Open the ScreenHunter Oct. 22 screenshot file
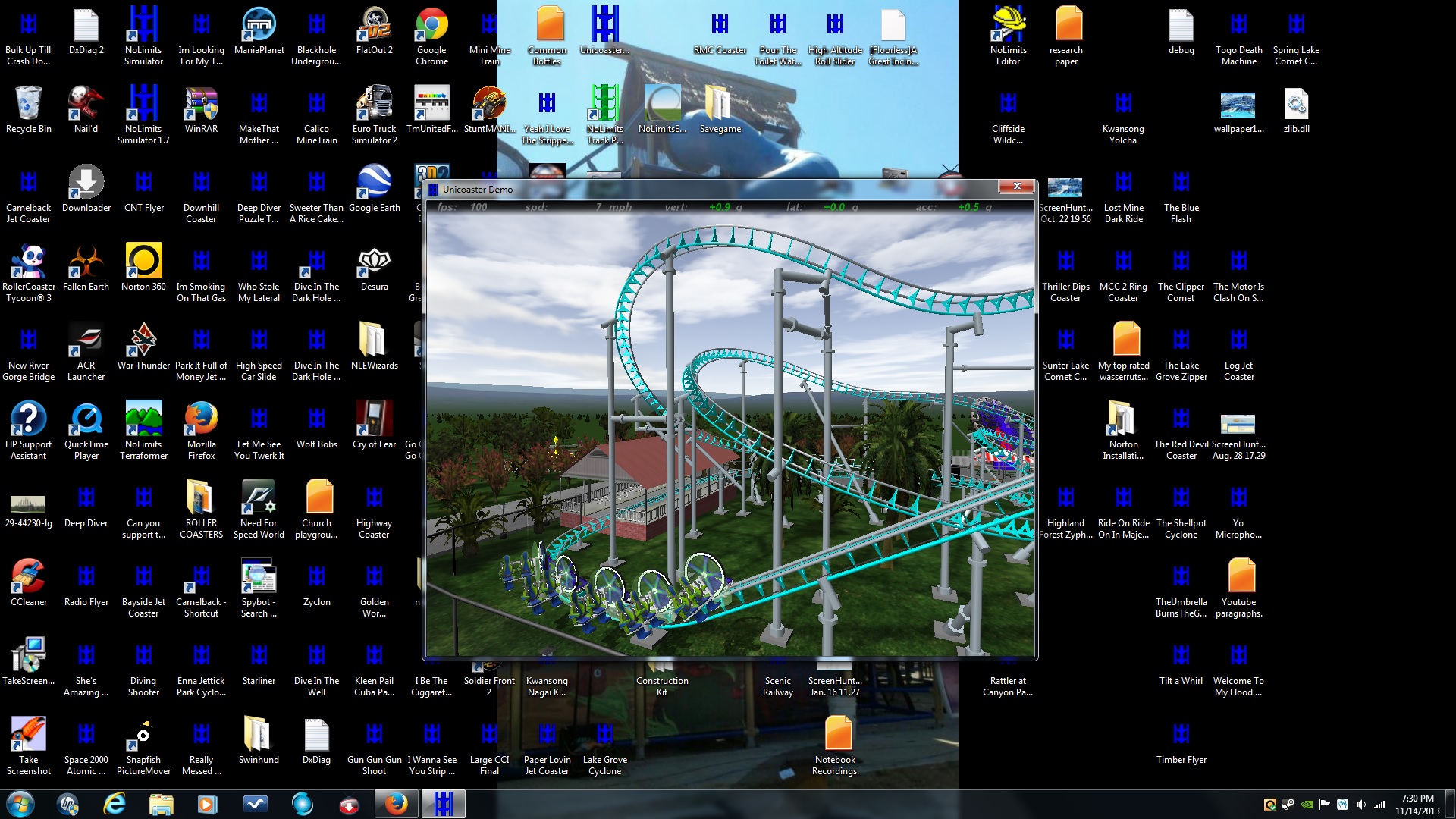This screenshot has width=1456, height=819. [1065, 199]
